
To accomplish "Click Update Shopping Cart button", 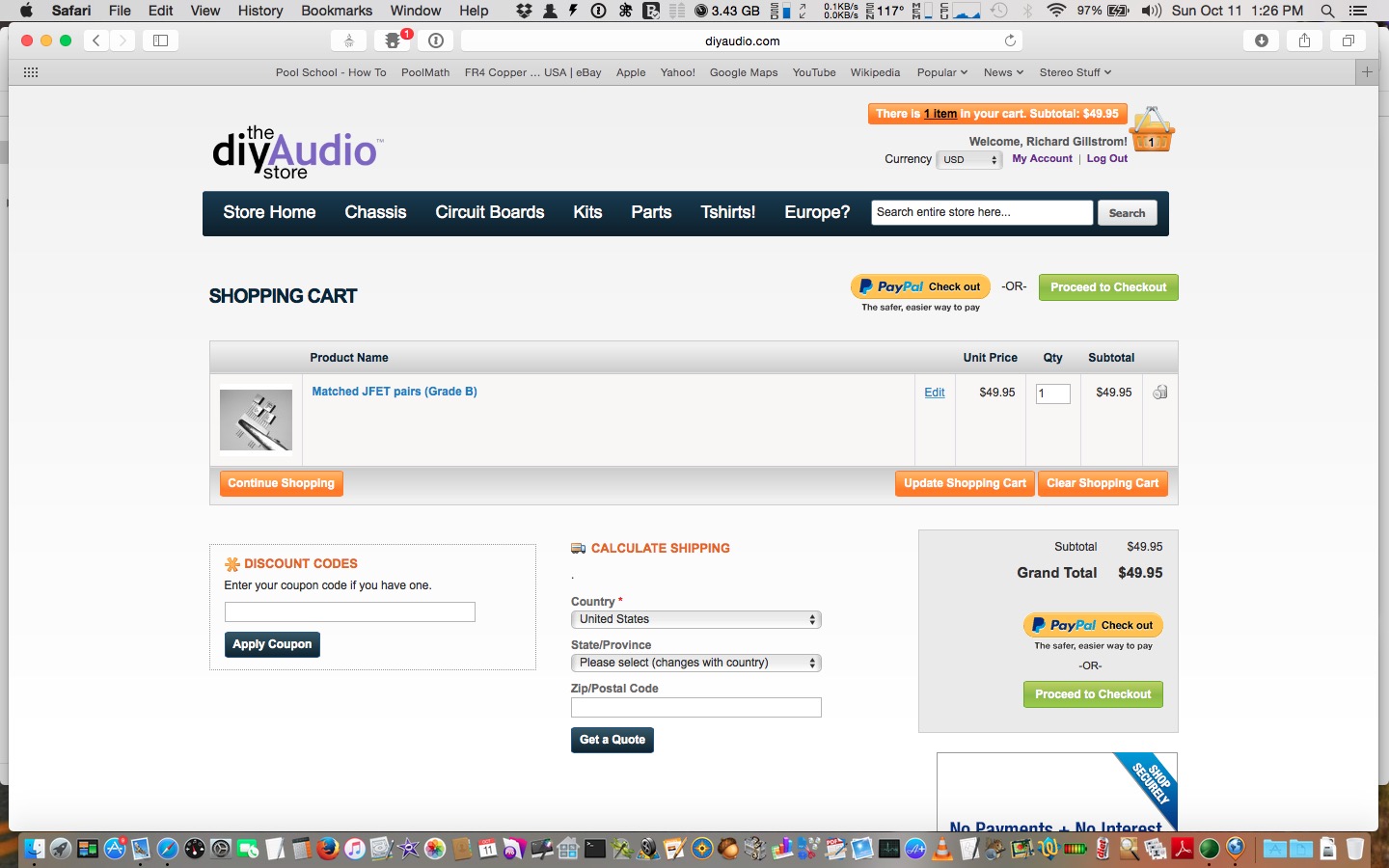I will pos(965,483).
